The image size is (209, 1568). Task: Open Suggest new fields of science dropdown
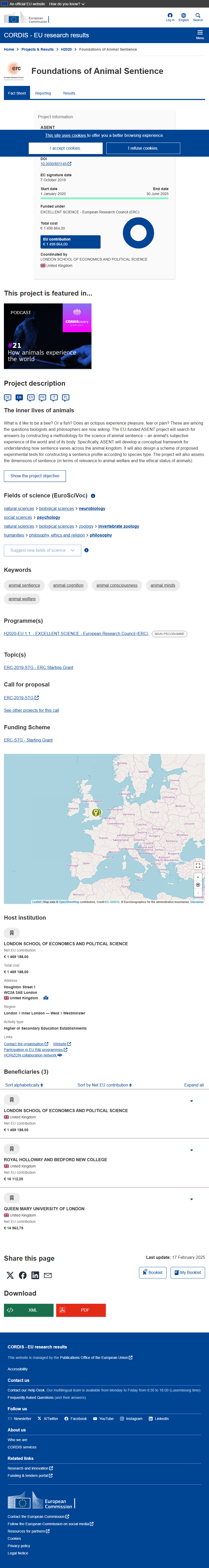(x=42, y=550)
